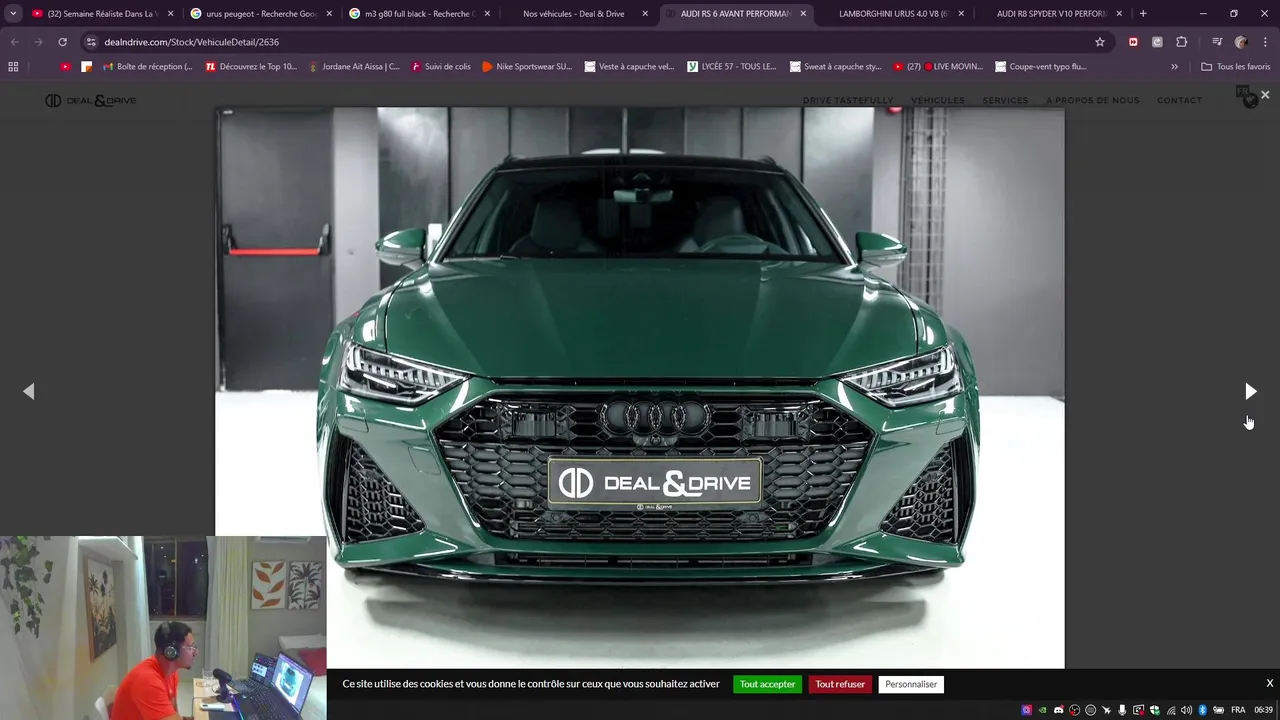
Task: Open Suivi de colis bookmark
Action: coord(440,66)
